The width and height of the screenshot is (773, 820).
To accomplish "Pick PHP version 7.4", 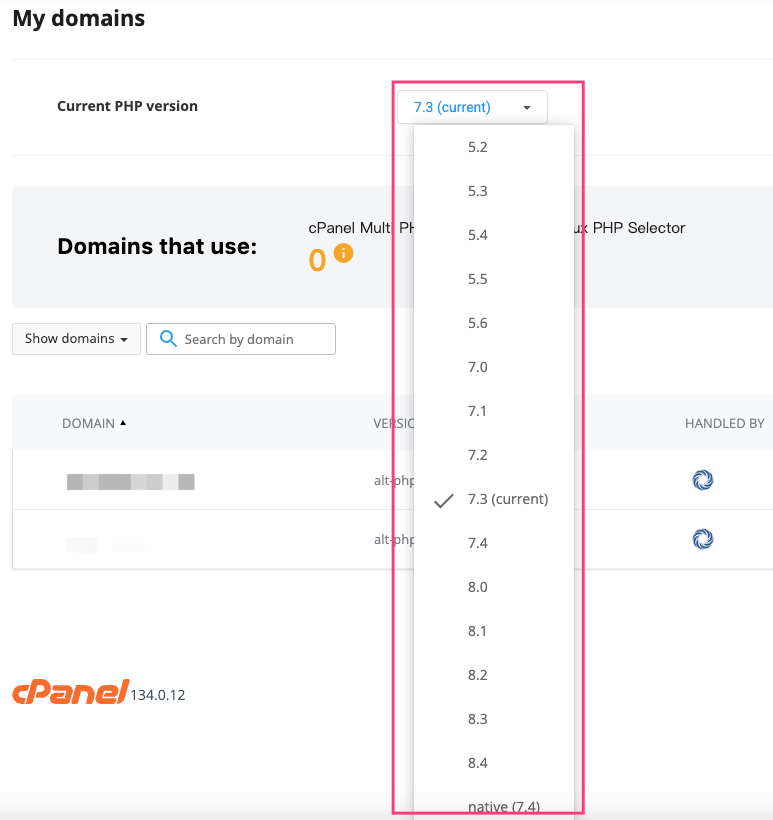I will click(478, 543).
